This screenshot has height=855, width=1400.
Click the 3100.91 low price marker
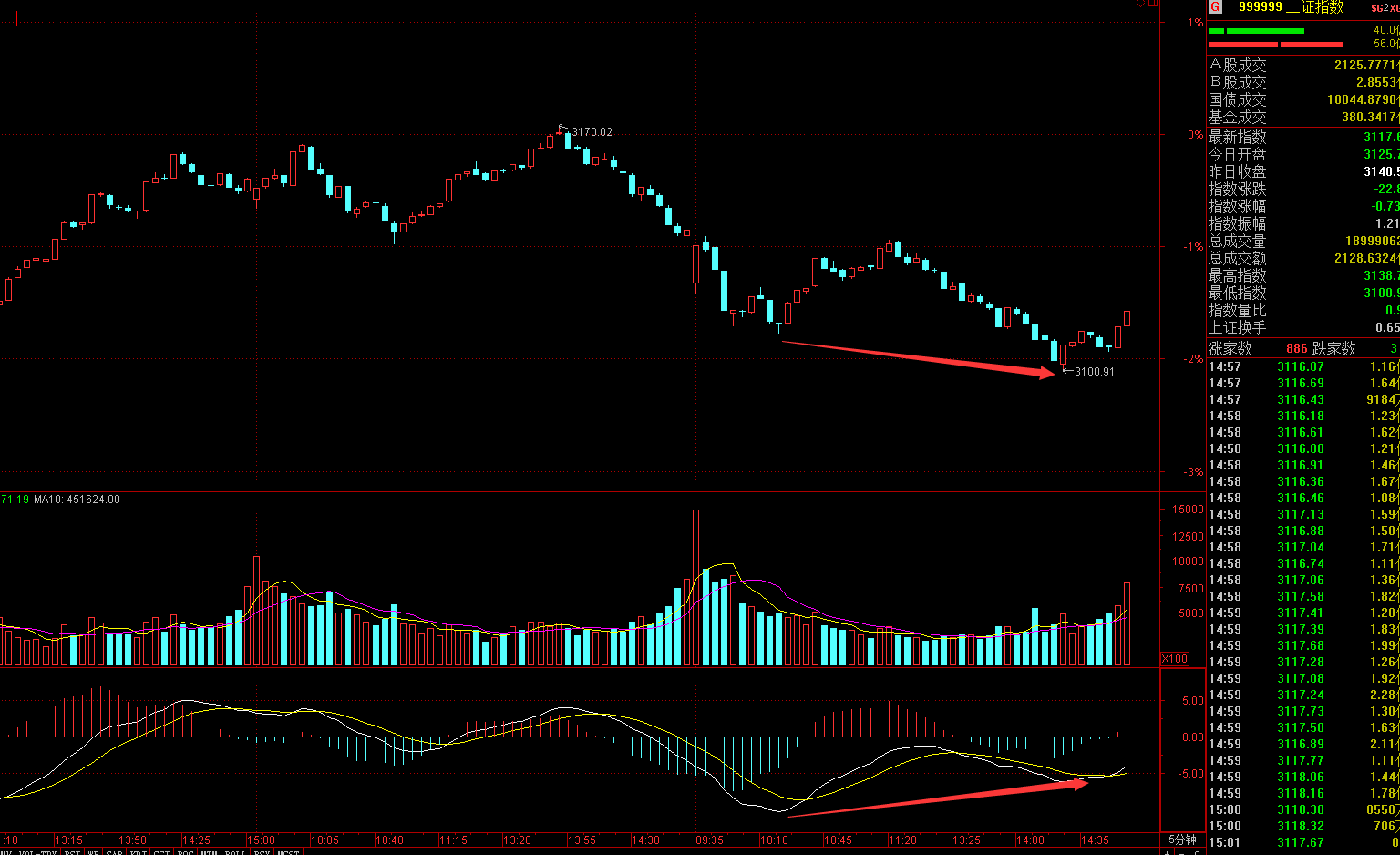point(1094,372)
